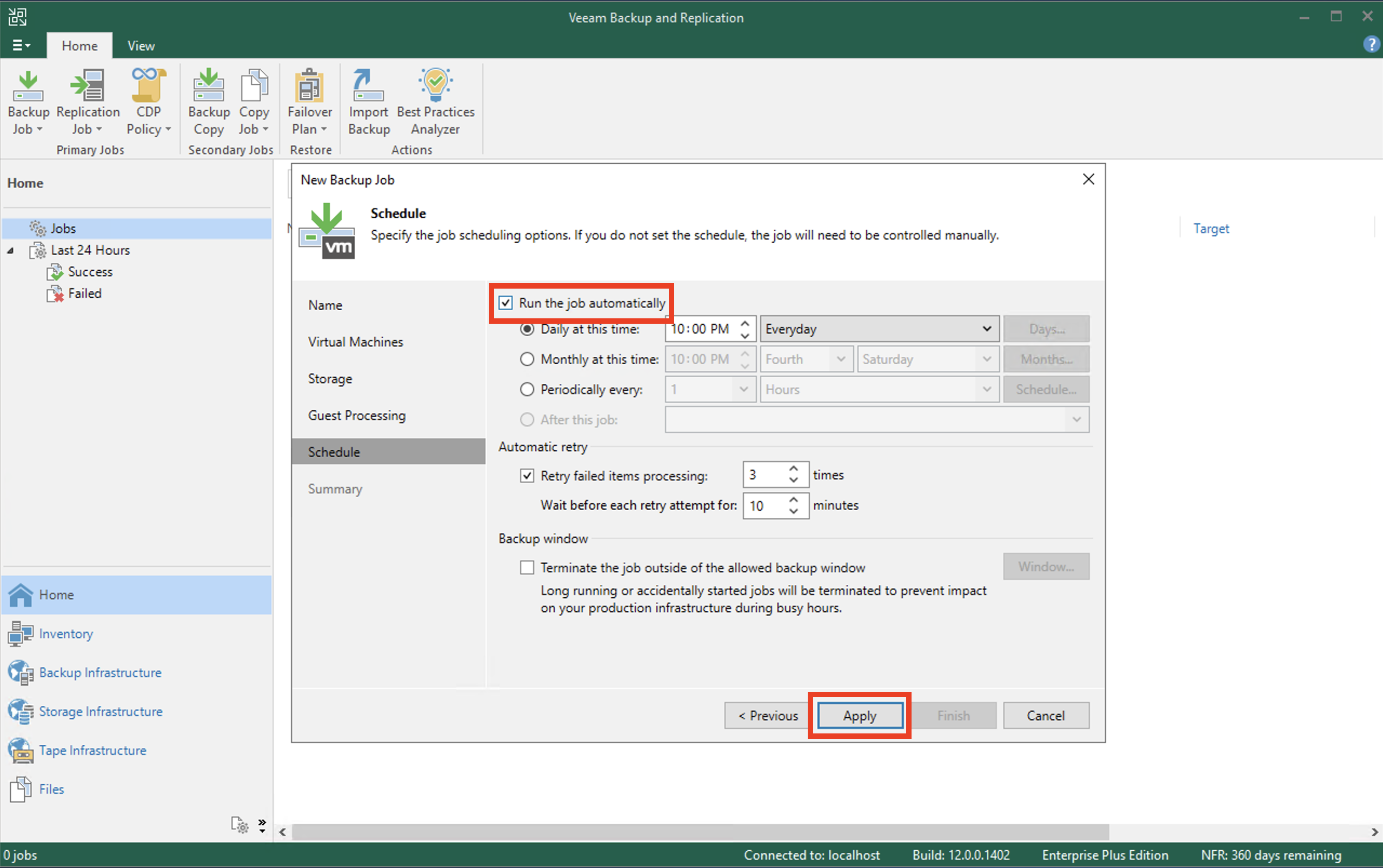Click the Cancel button
The width and height of the screenshot is (1383, 868).
pos(1046,716)
